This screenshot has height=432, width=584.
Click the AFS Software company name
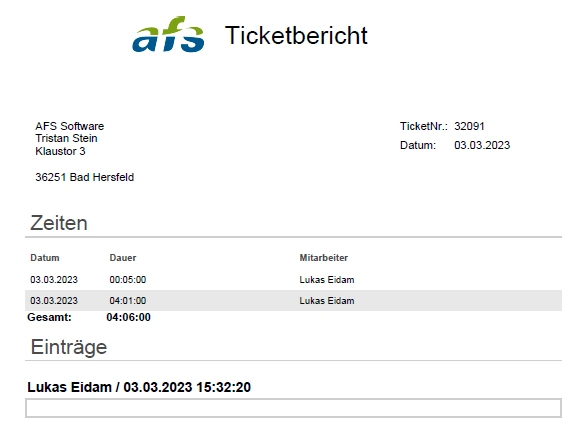(70, 126)
